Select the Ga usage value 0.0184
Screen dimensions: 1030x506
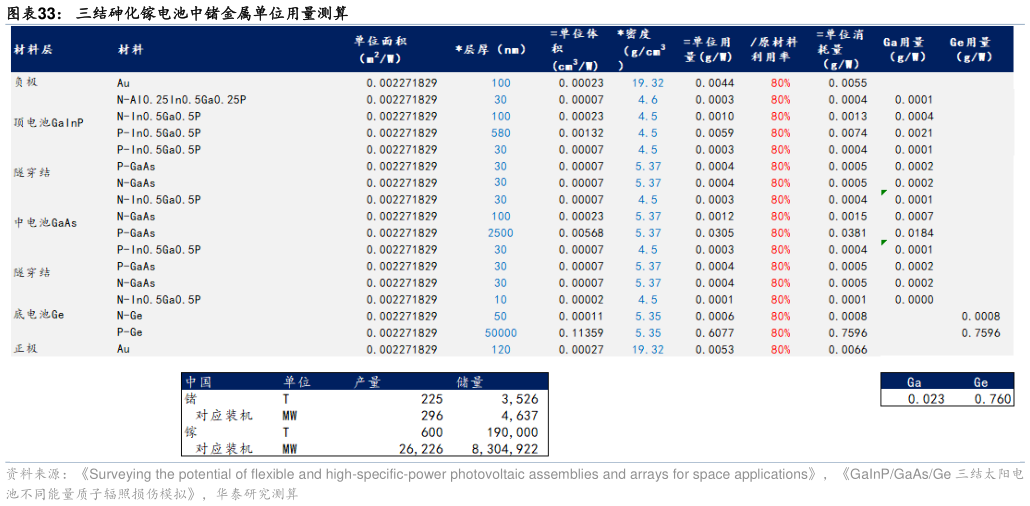913,233
